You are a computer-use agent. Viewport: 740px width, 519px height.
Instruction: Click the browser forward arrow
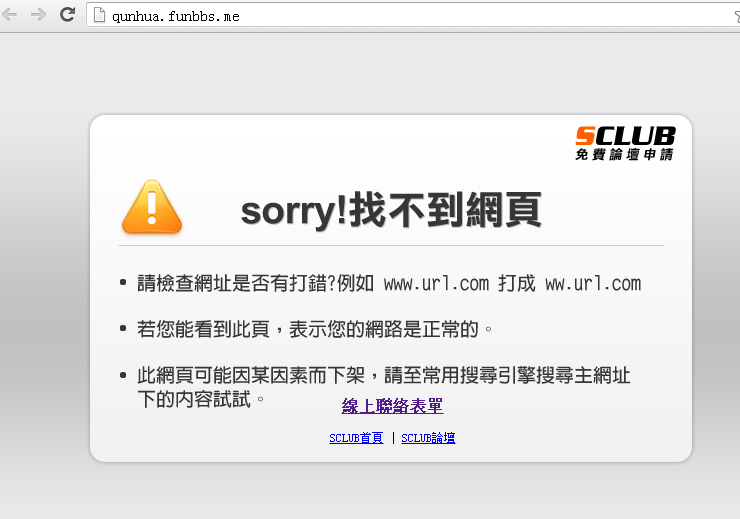pos(38,15)
